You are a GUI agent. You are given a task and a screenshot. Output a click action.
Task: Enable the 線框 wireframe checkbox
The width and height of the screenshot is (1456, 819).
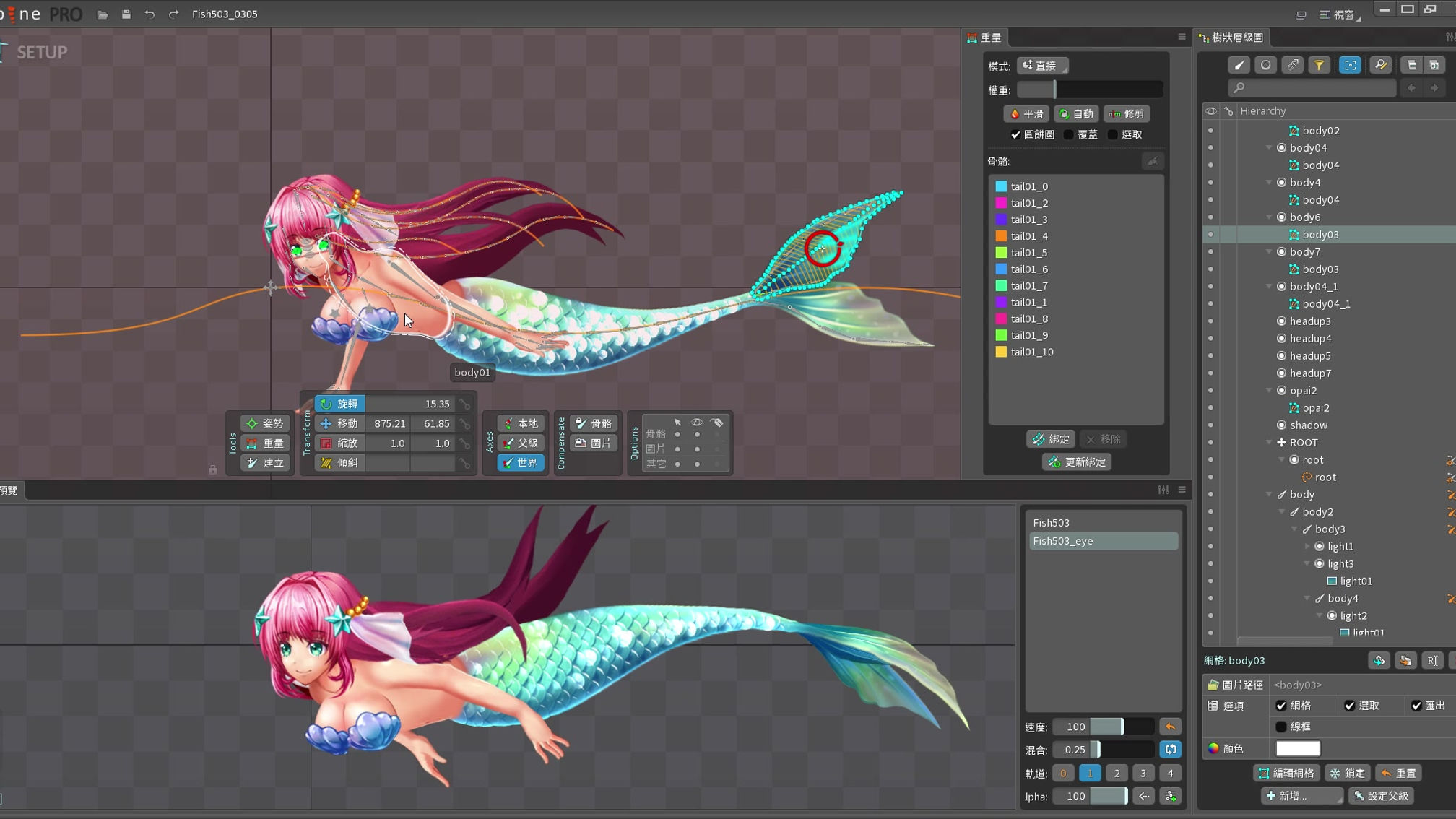pyautogui.click(x=1281, y=727)
